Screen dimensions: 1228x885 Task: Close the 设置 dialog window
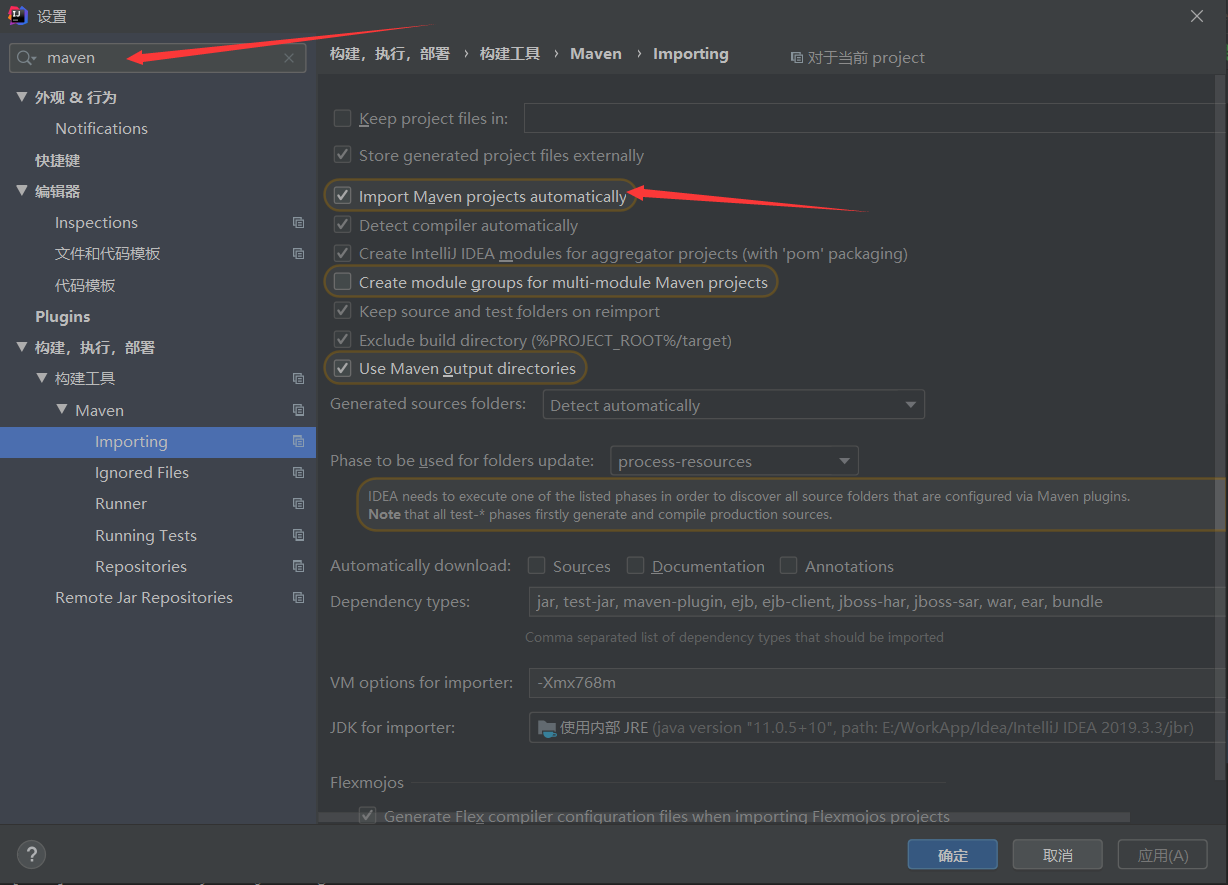tap(1197, 16)
